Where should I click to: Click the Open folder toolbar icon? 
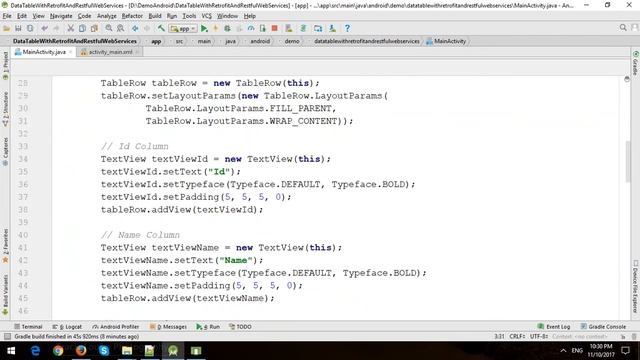pyautogui.click(x=7, y=29)
